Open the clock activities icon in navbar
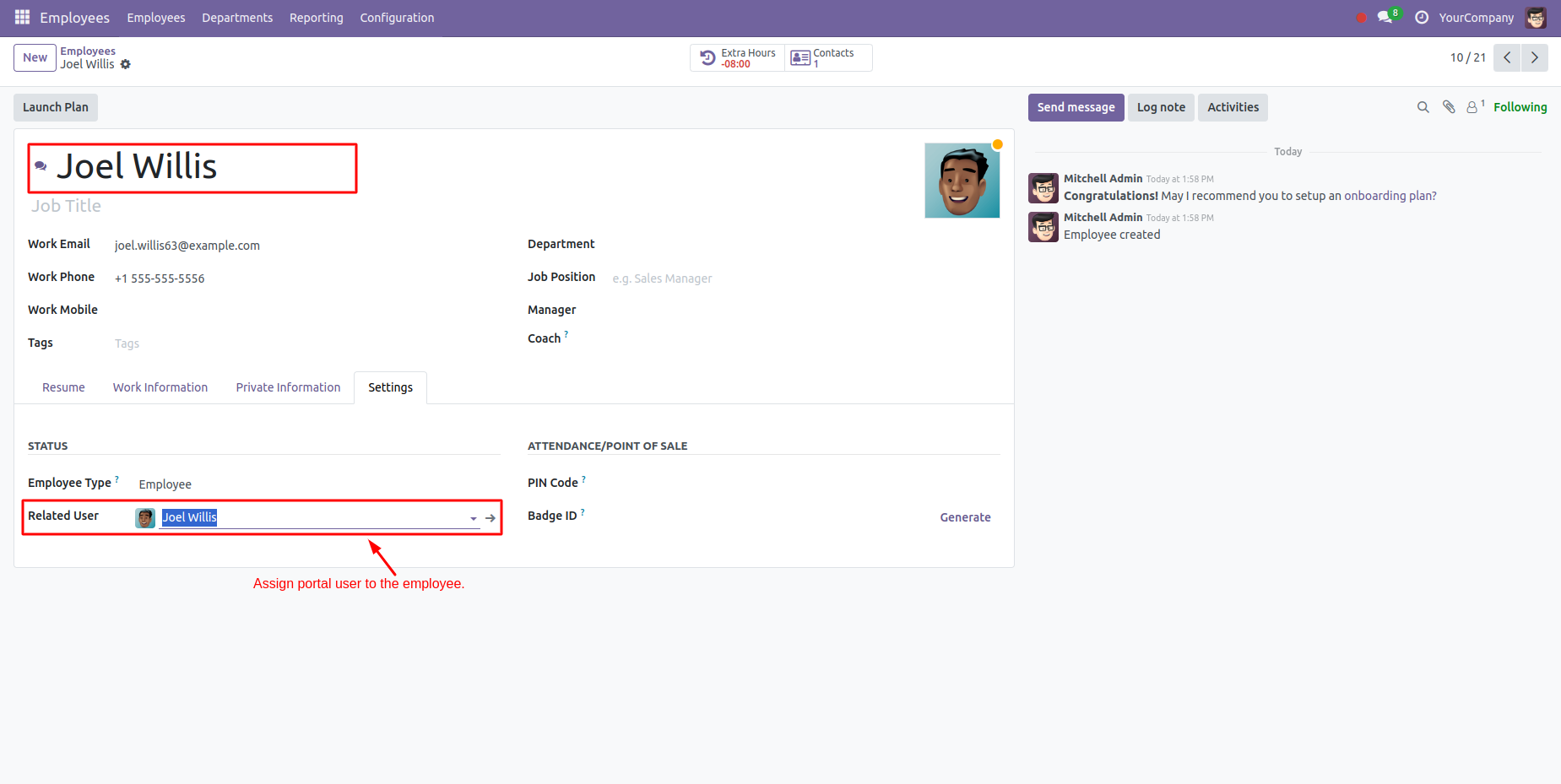Image resolution: width=1561 pixels, height=784 pixels. pos(1422,18)
